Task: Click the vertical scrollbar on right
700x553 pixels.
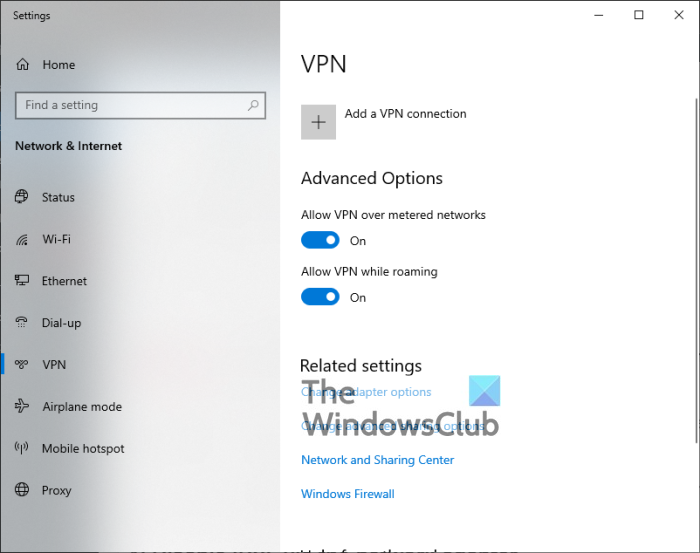Action: click(695, 270)
